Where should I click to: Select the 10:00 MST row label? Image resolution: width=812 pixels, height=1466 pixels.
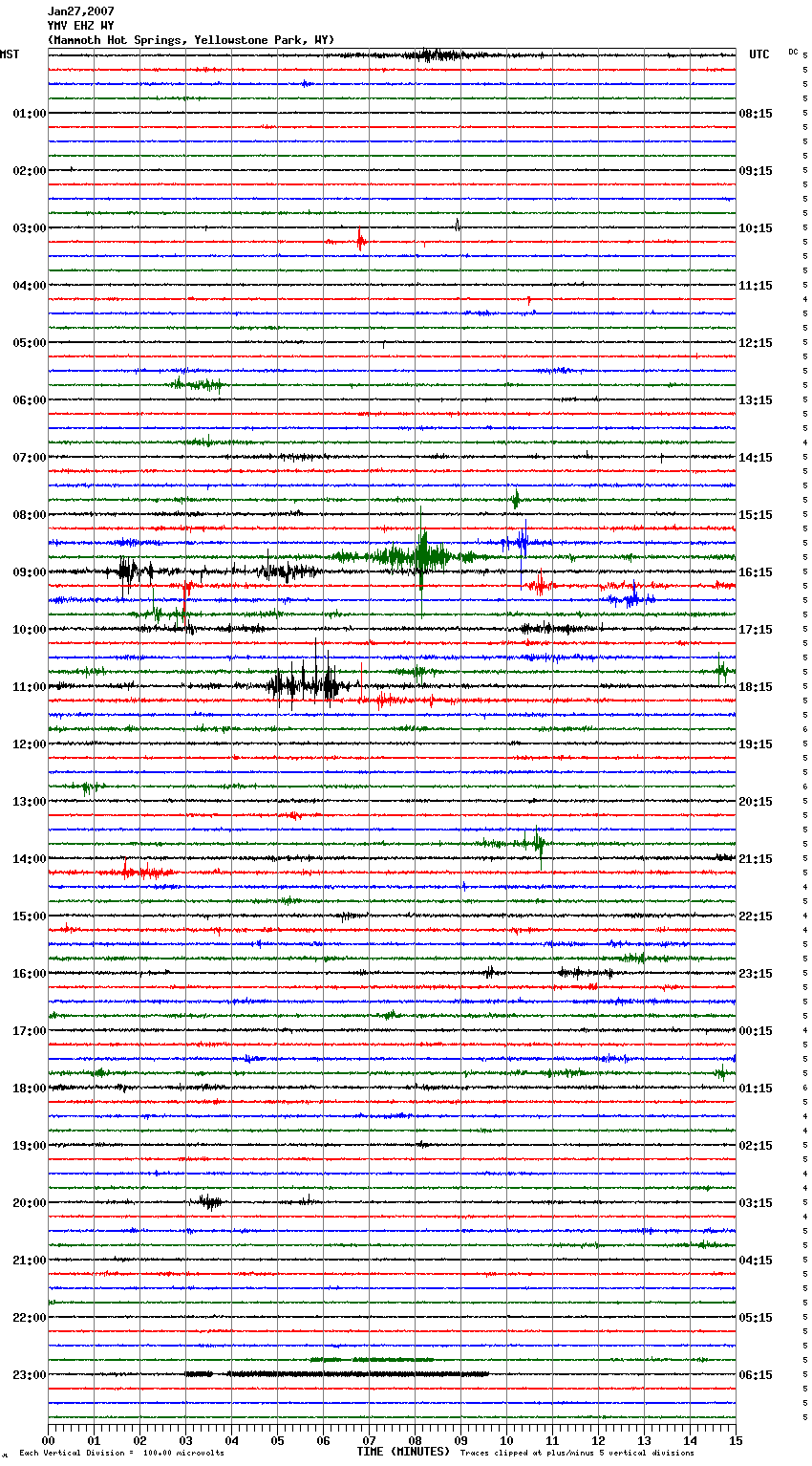pyautogui.click(x=30, y=630)
